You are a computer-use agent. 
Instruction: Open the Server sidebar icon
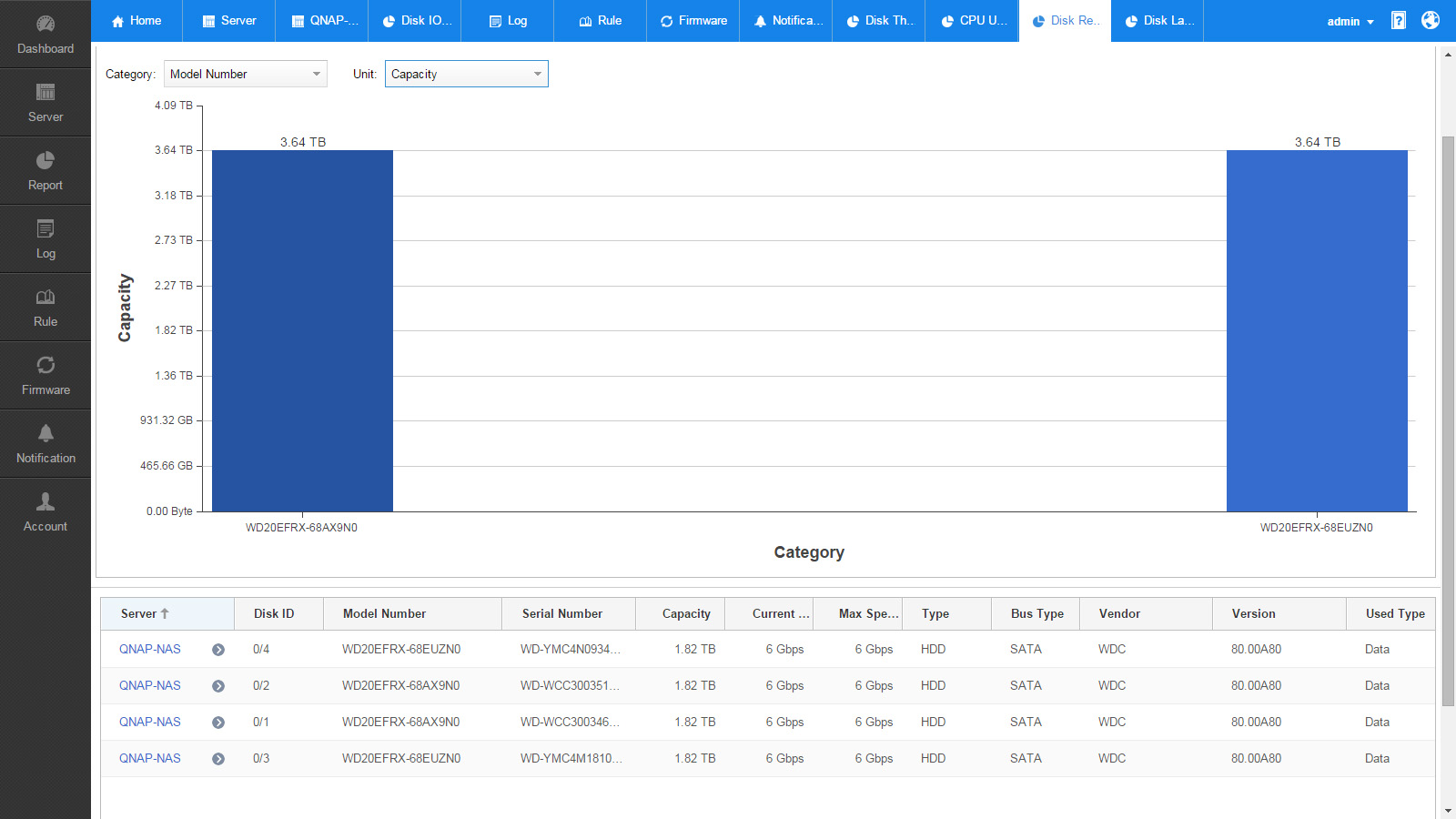(x=45, y=92)
